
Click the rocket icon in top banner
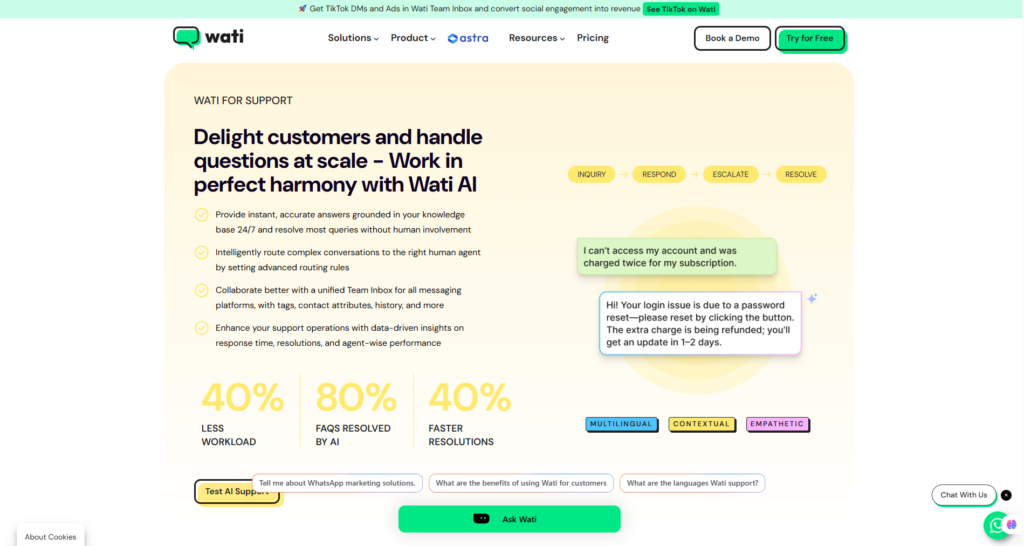tap(302, 8)
